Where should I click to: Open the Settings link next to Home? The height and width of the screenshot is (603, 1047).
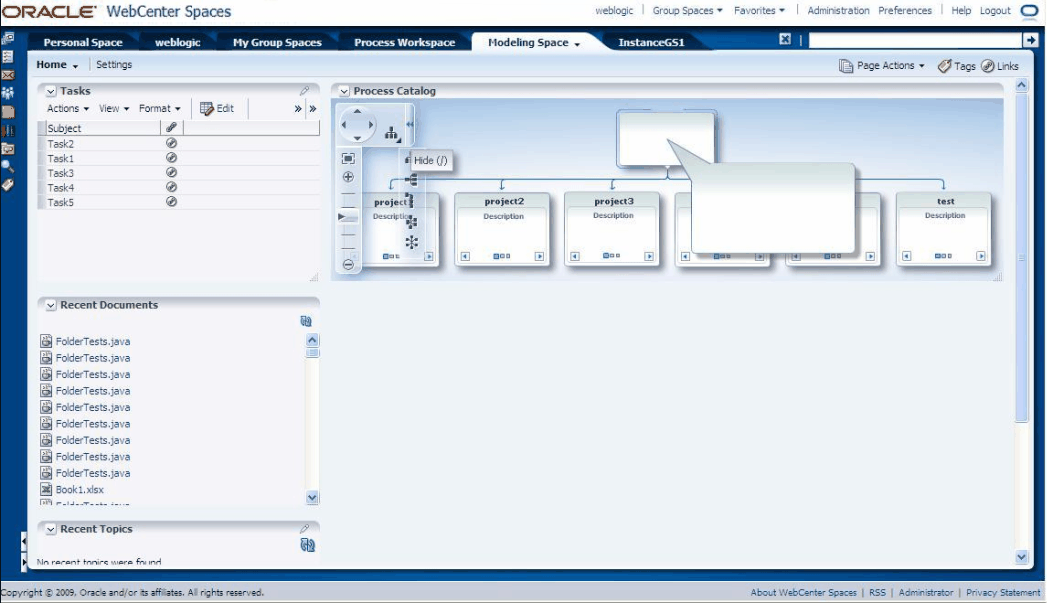click(114, 65)
